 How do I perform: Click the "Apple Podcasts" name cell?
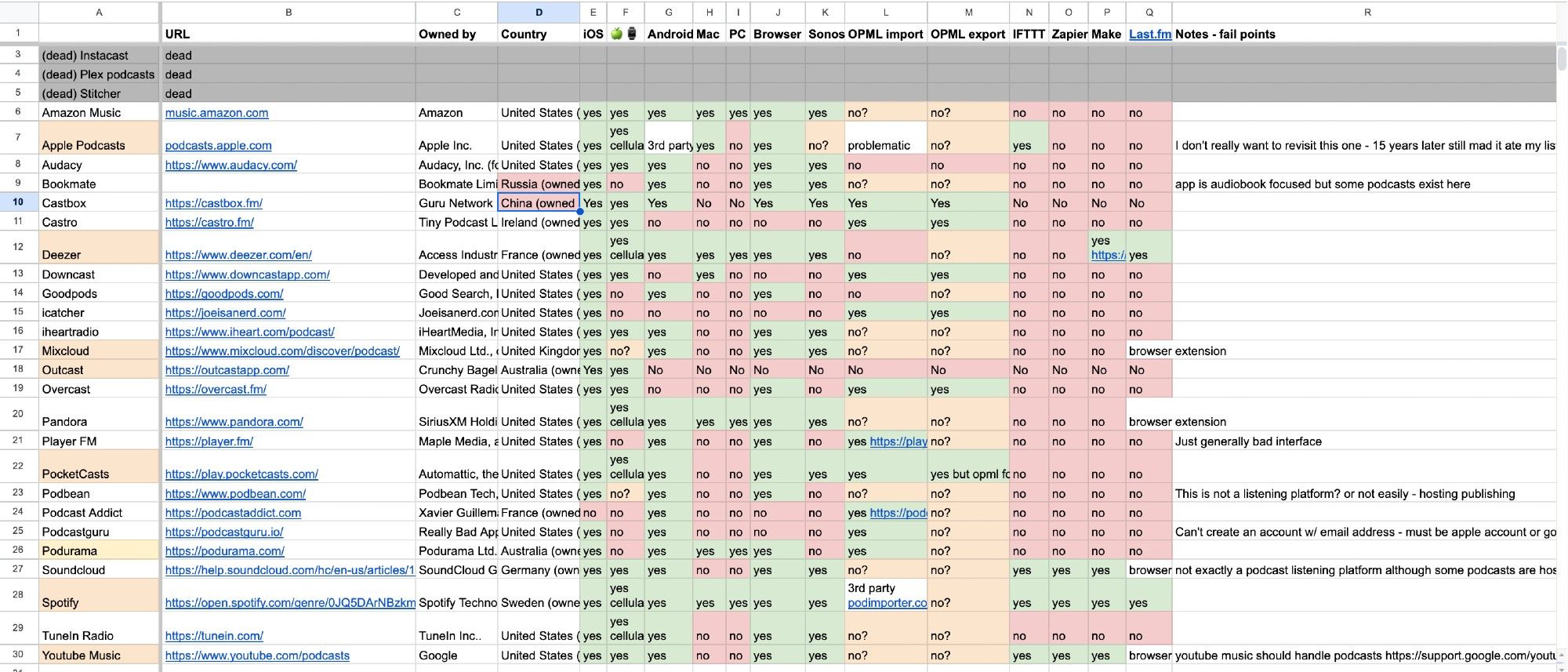(99, 138)
